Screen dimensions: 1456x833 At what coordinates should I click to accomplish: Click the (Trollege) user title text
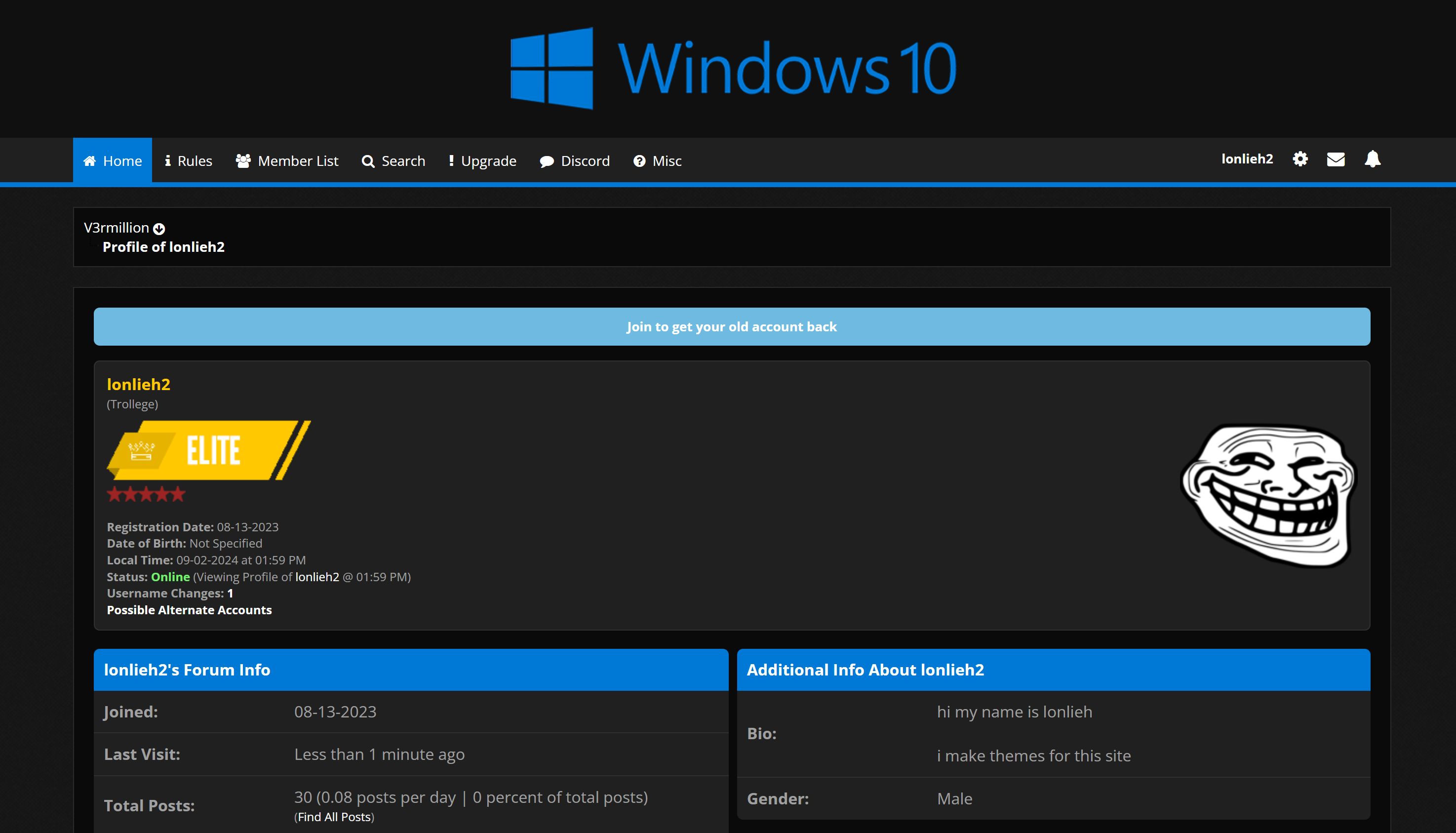[133, 404]
